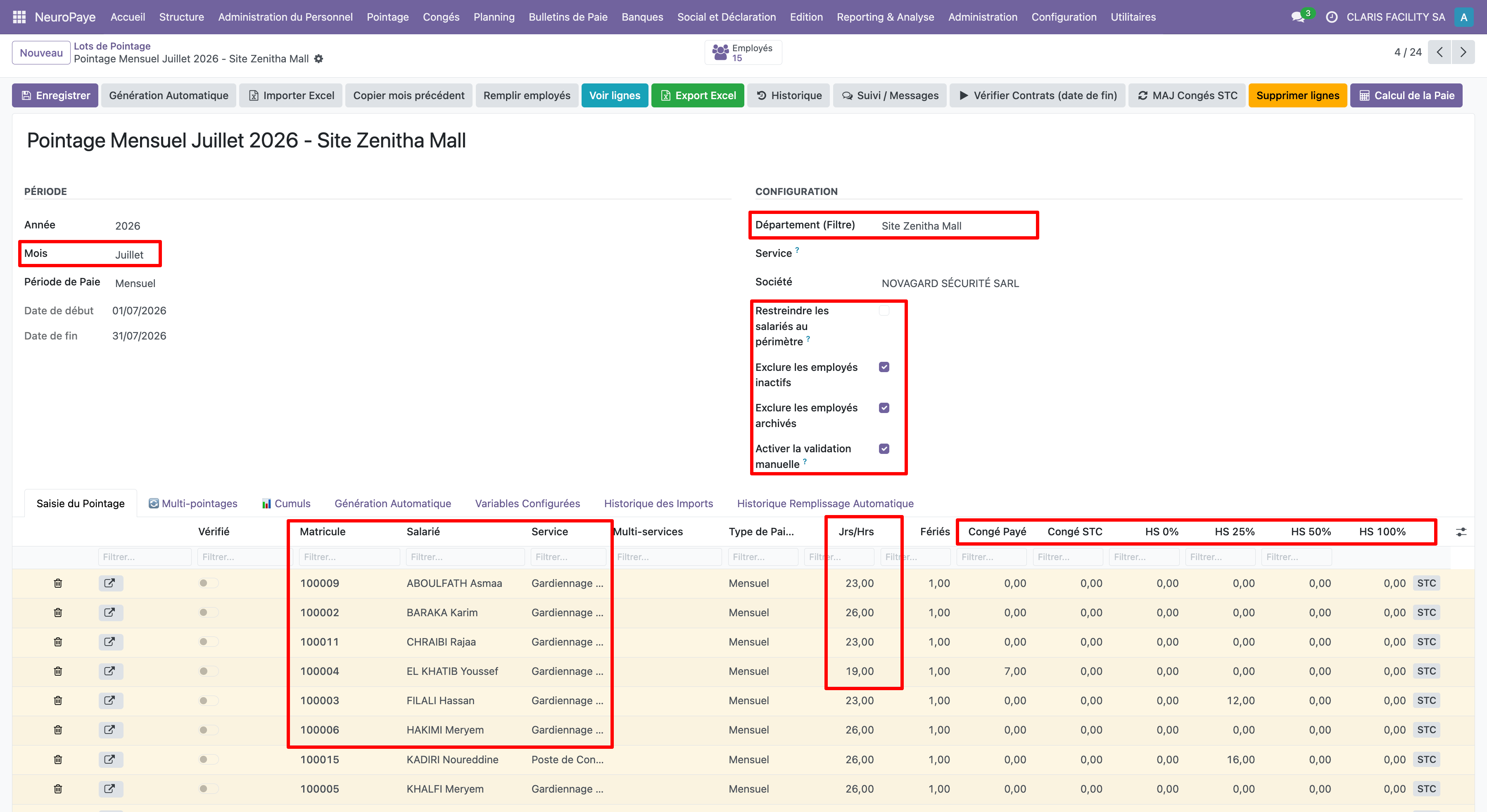
Task: Switch to the Cumuls tab
Action: pyautogui.click(x=286, y=504)
